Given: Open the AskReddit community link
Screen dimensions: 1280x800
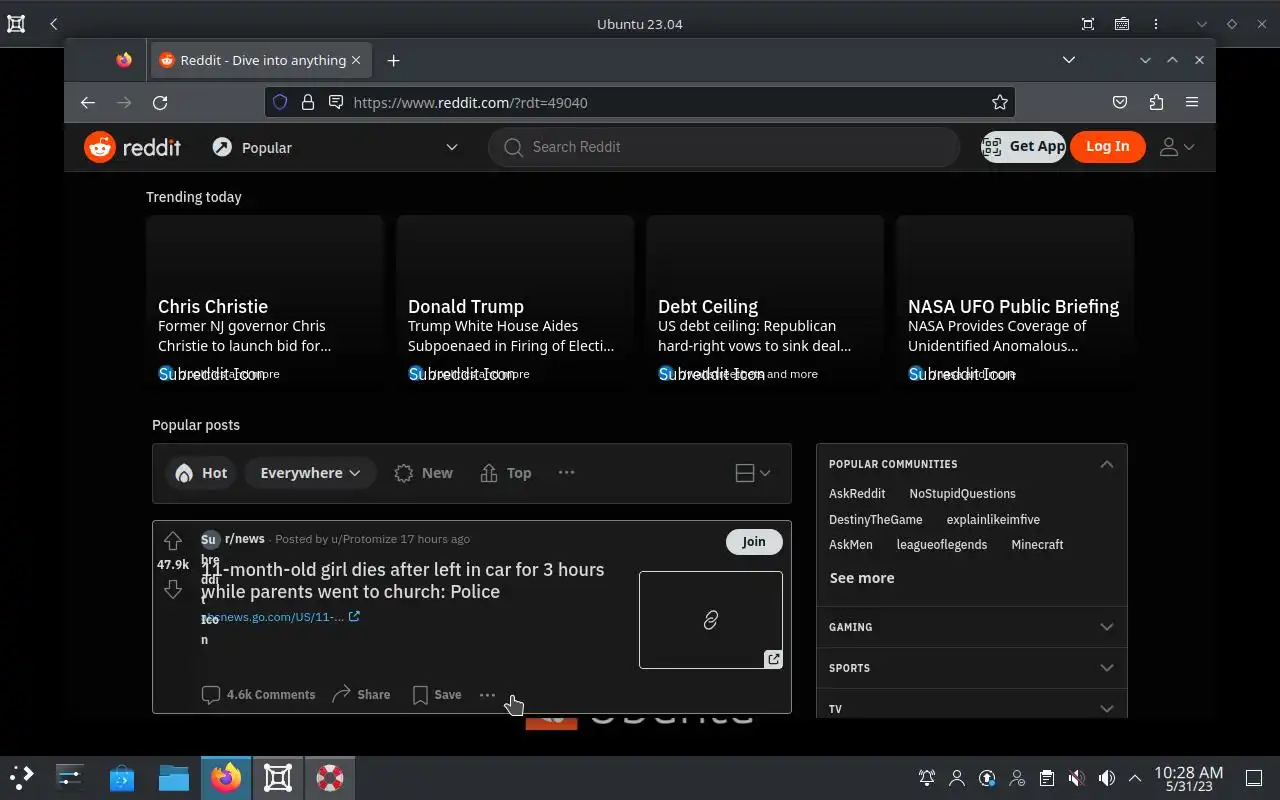Looking at the screenshot, I should (x=857, y=494).
